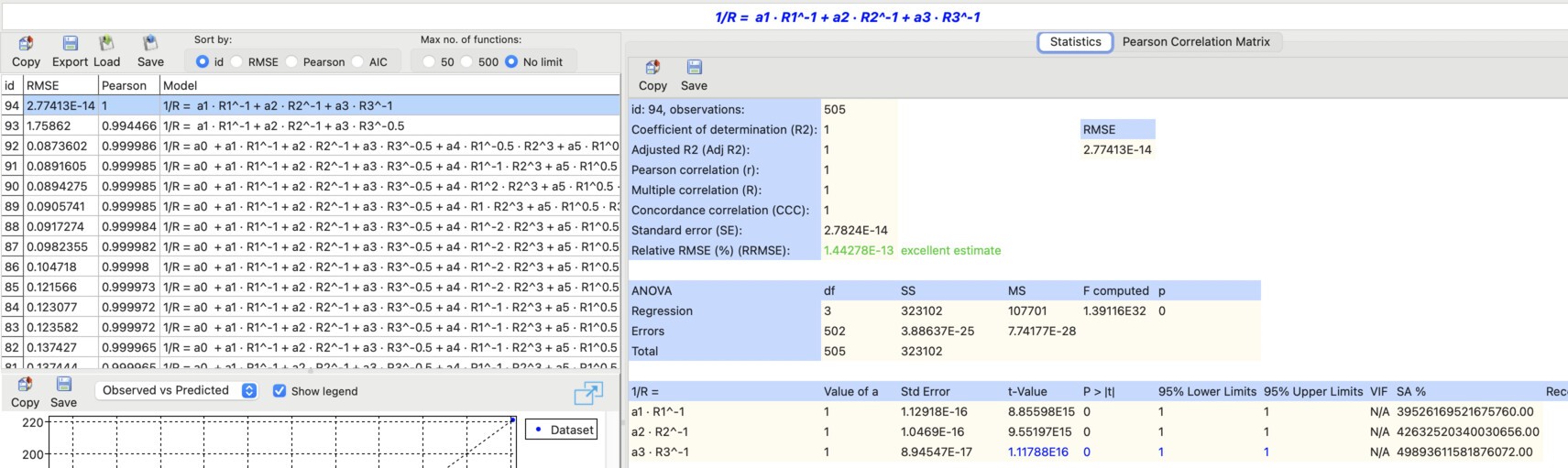Select the Statistics tab
The width and height of the screenshot is (1568, 468).
(x=1075, y=42)
